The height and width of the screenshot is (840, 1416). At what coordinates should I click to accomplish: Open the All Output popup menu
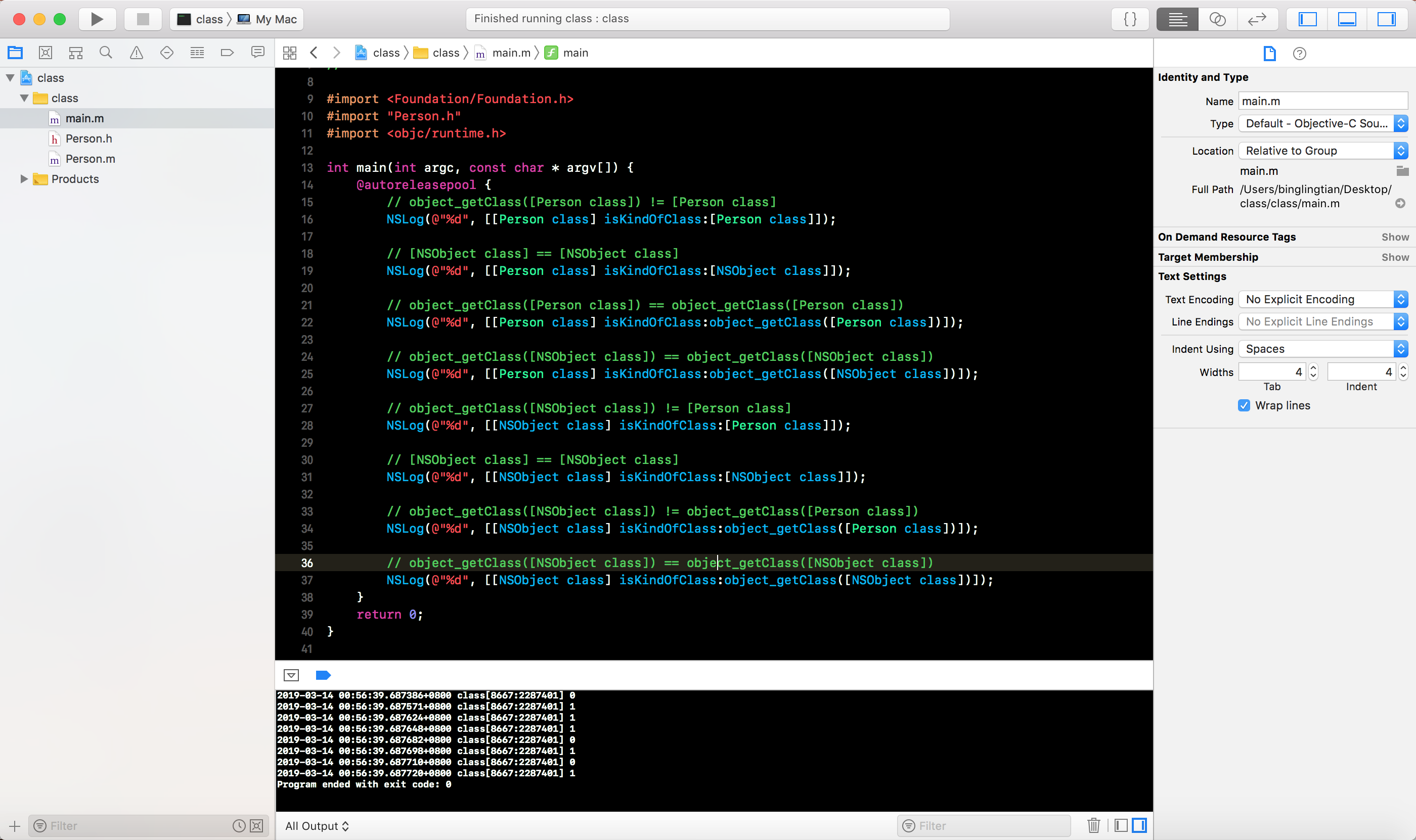317,826
